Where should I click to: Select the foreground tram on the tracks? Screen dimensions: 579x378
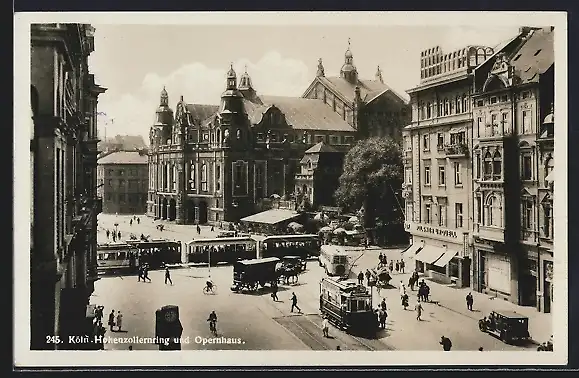pos(346,305)
